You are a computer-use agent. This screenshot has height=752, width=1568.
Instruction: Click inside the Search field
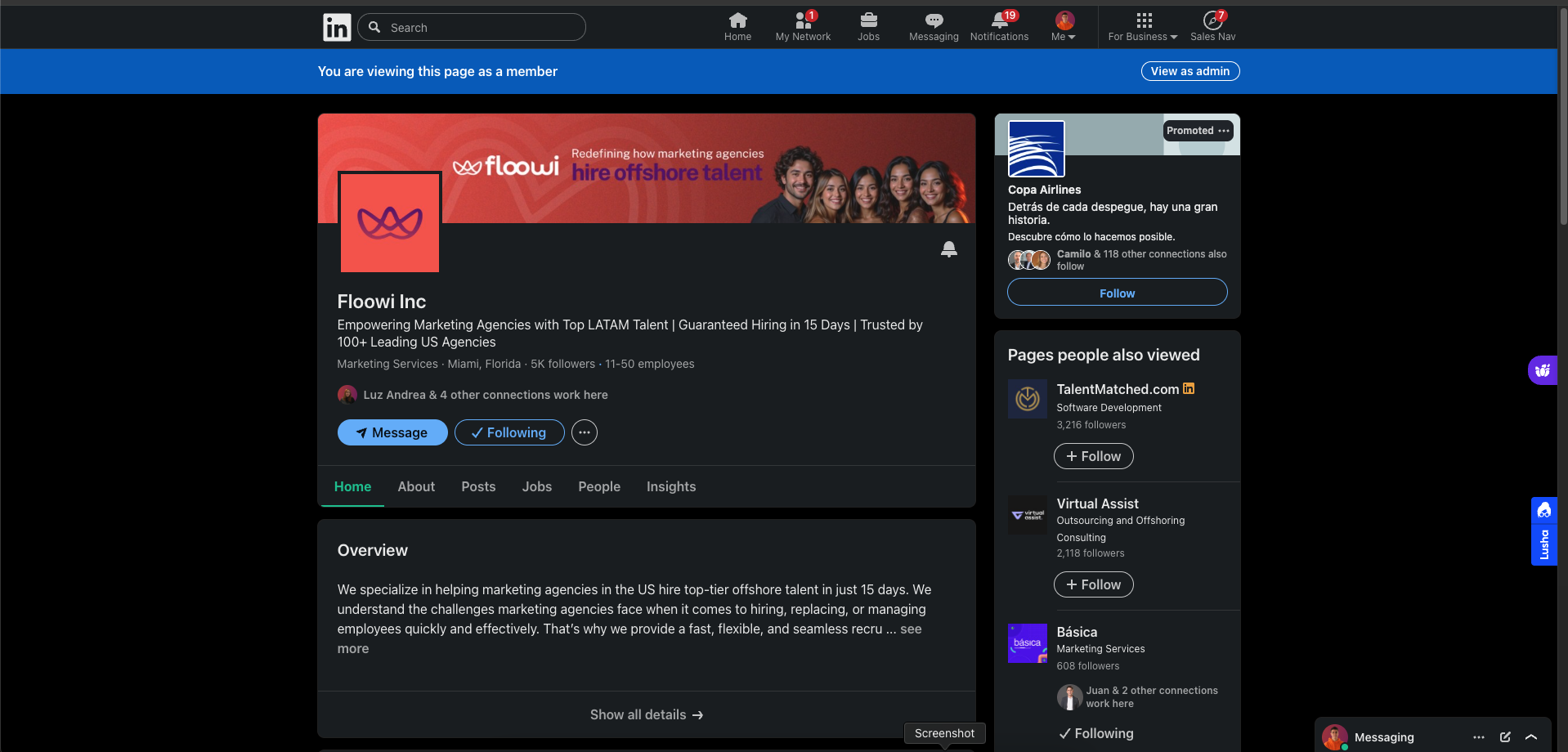(471, 27)
